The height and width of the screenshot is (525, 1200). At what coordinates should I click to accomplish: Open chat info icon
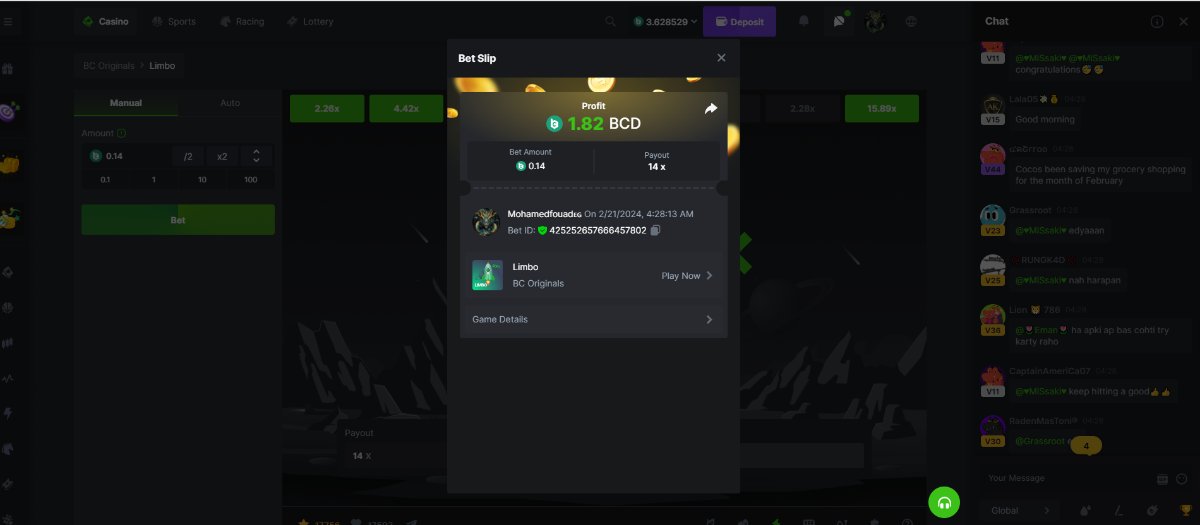1157,21
